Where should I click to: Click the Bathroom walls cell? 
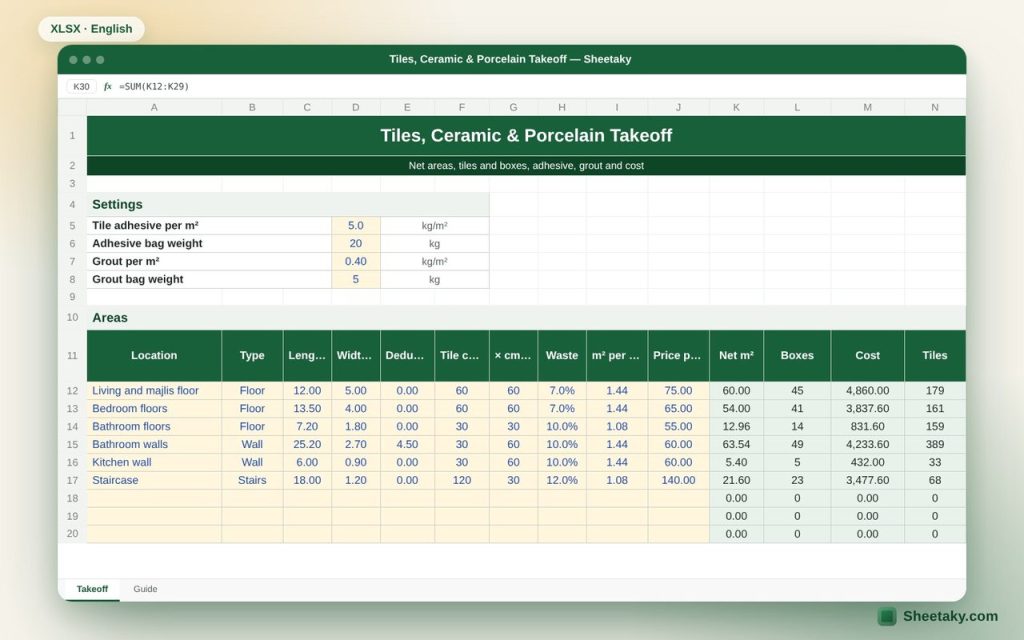tap(154, 444)
